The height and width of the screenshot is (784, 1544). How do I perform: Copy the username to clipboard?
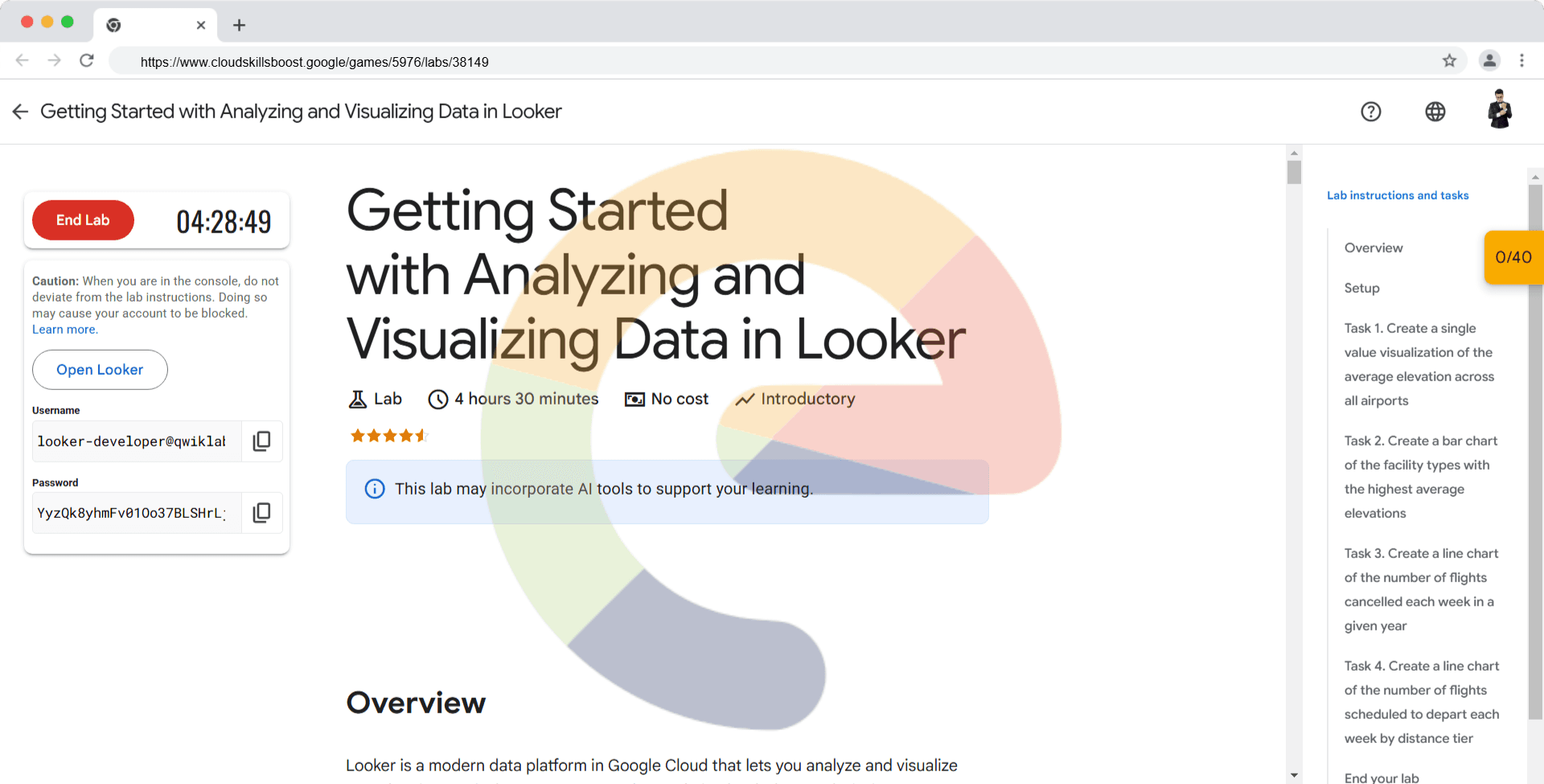[x=262, y=441]
